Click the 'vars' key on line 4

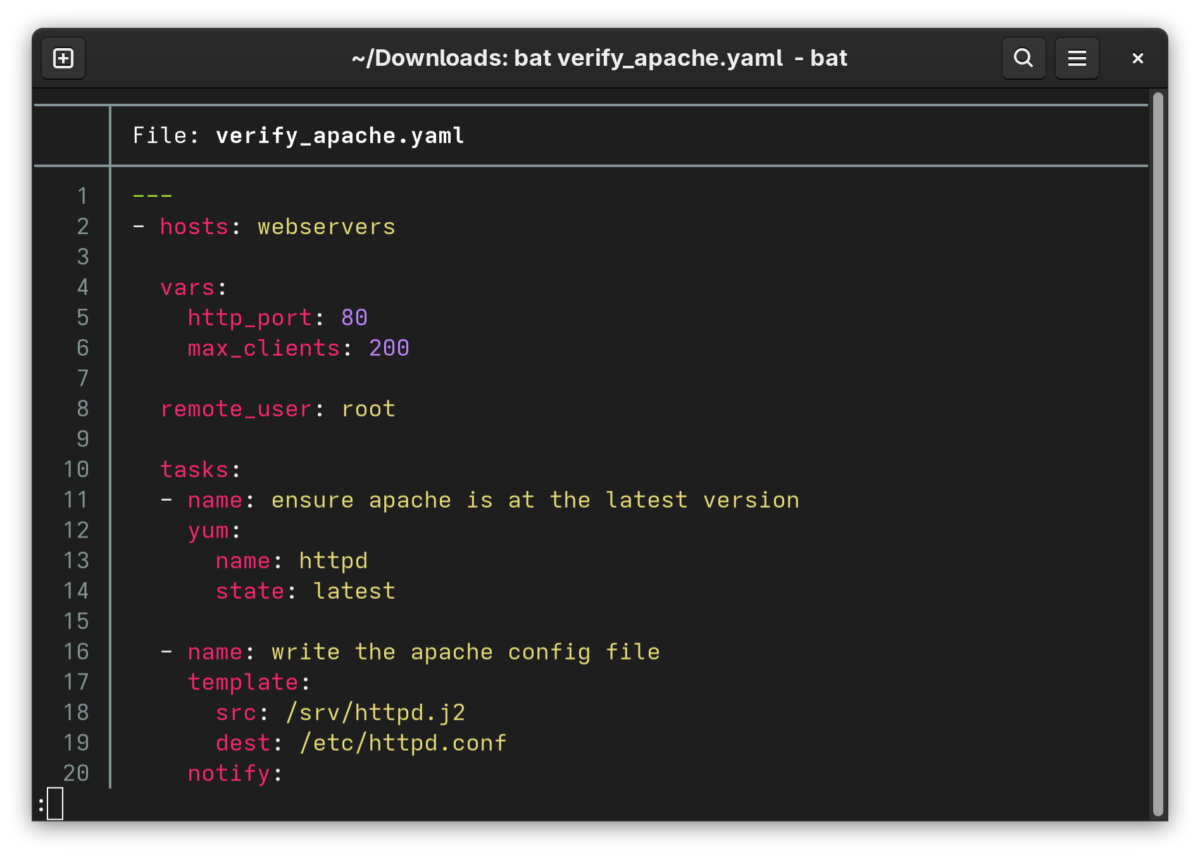click(187, 288)
